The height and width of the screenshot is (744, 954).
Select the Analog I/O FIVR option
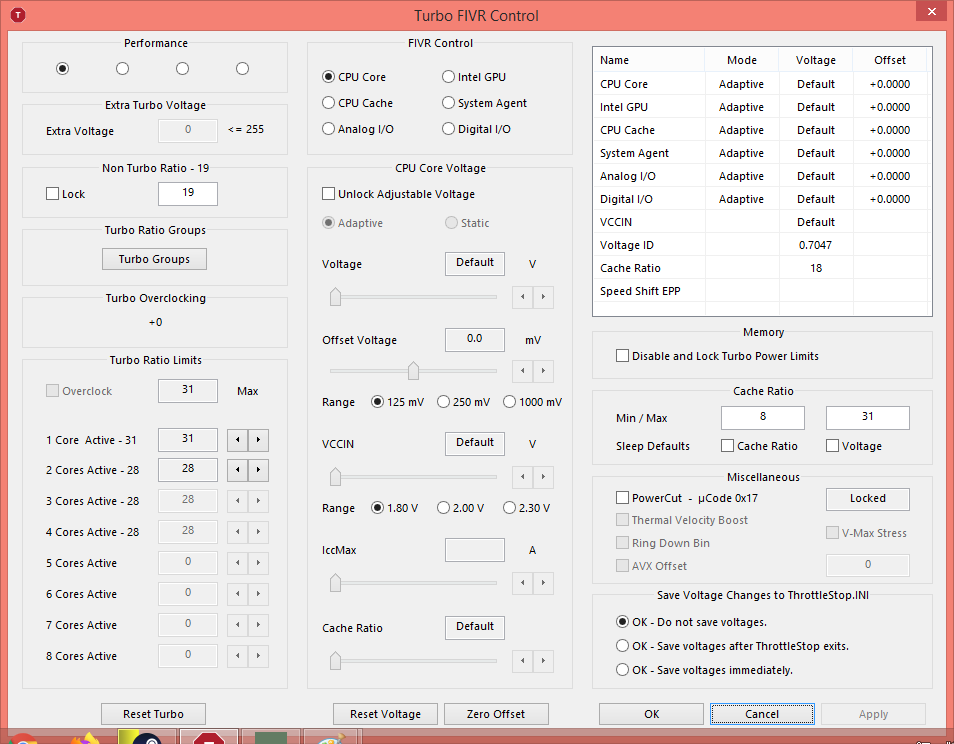pos(358,128)
